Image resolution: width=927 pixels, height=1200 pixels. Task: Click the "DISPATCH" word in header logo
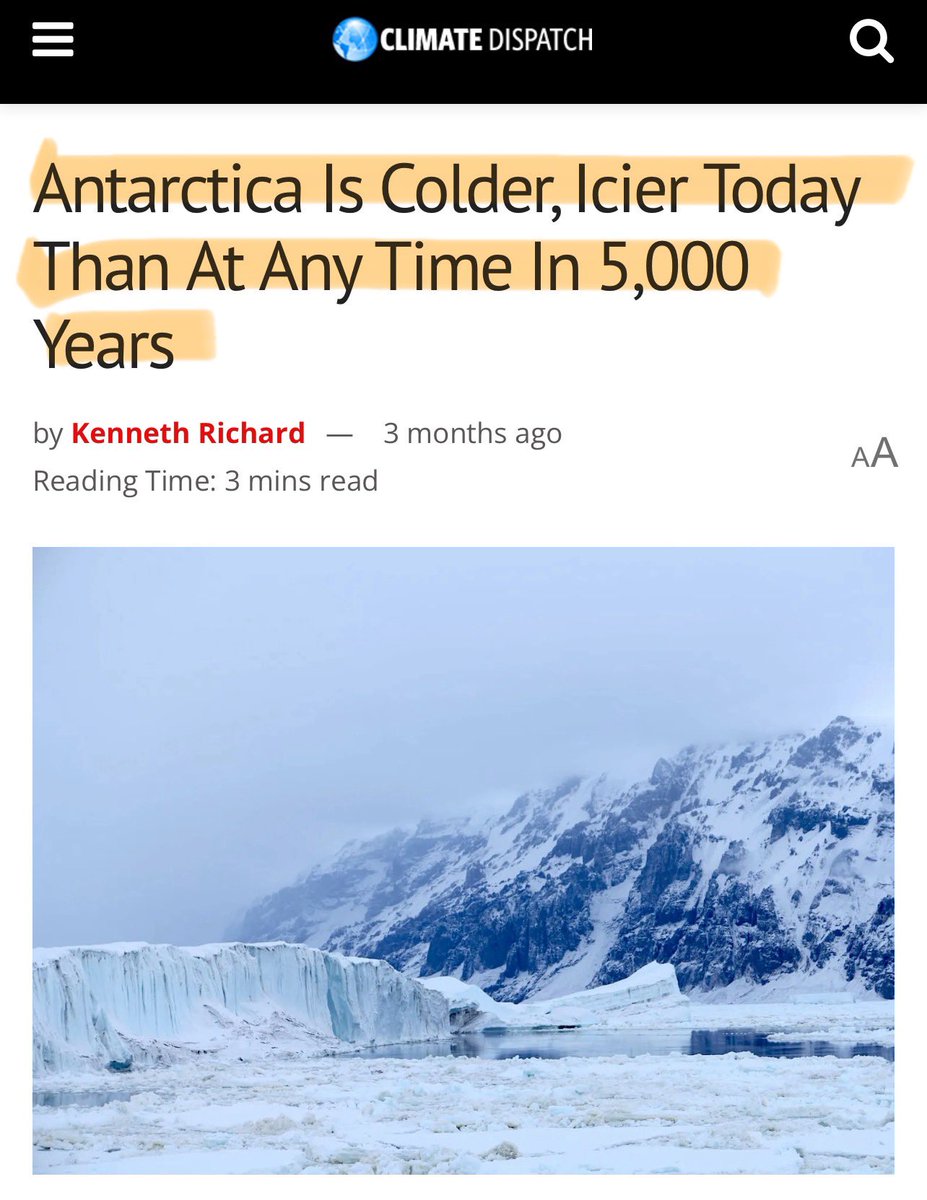540,40
